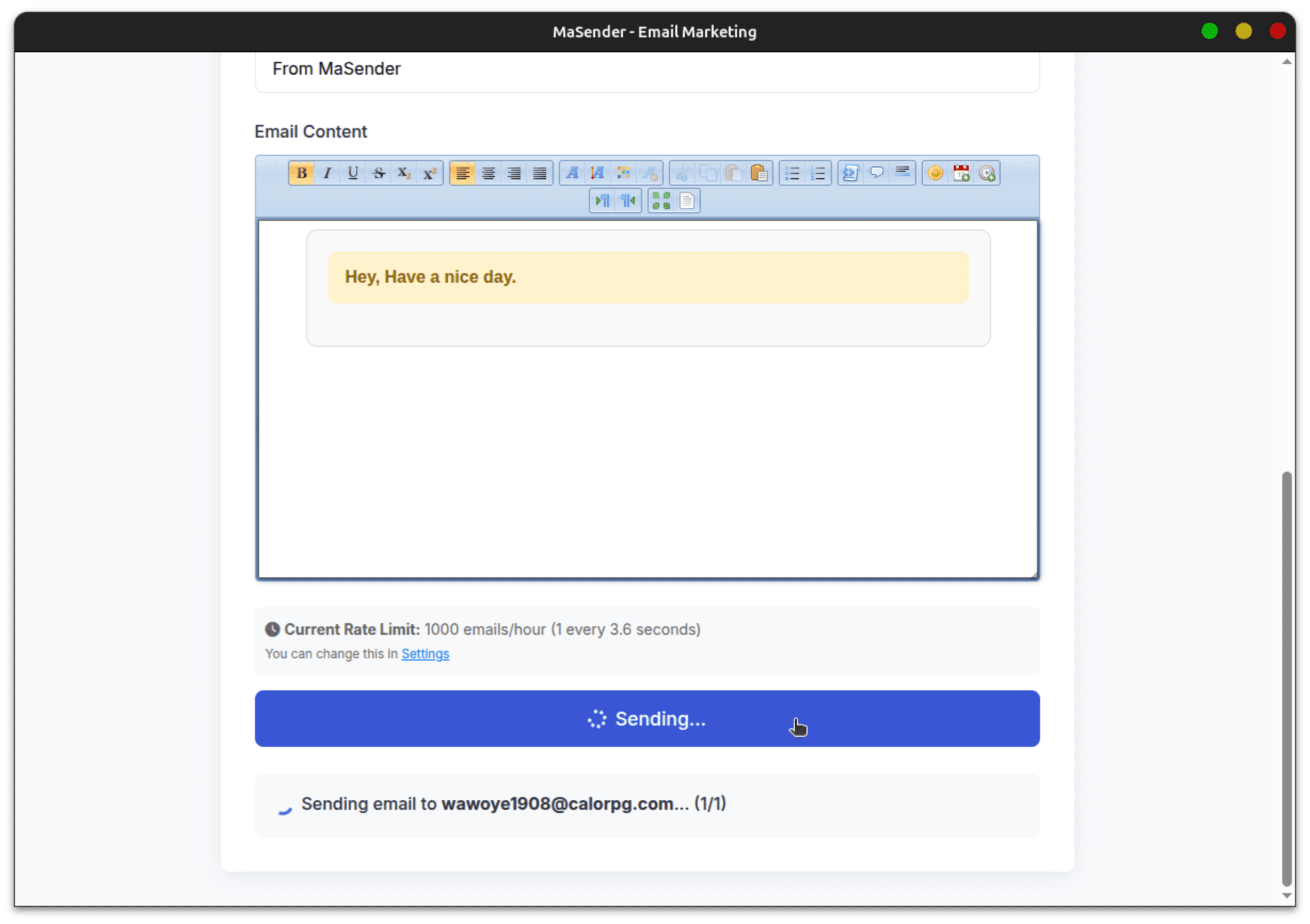Screen dimensions: 1310x924
Task: Toggle underline formatting
Action: (x=353, y=173)
